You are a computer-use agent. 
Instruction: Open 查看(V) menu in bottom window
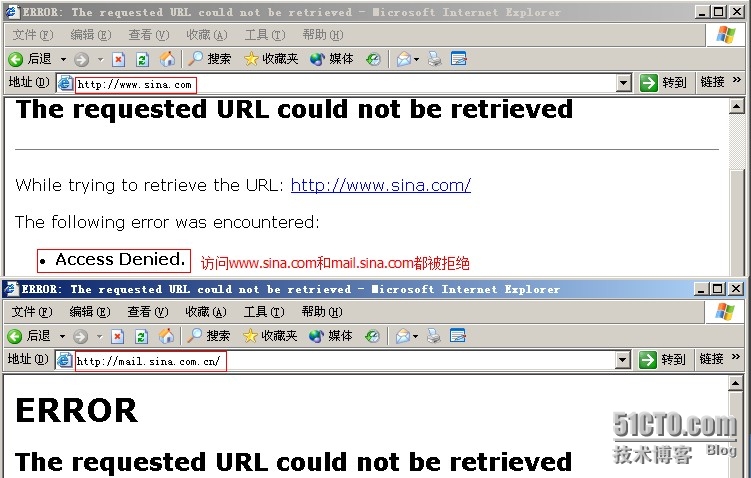pyautogui.click(x=148, y=312)
